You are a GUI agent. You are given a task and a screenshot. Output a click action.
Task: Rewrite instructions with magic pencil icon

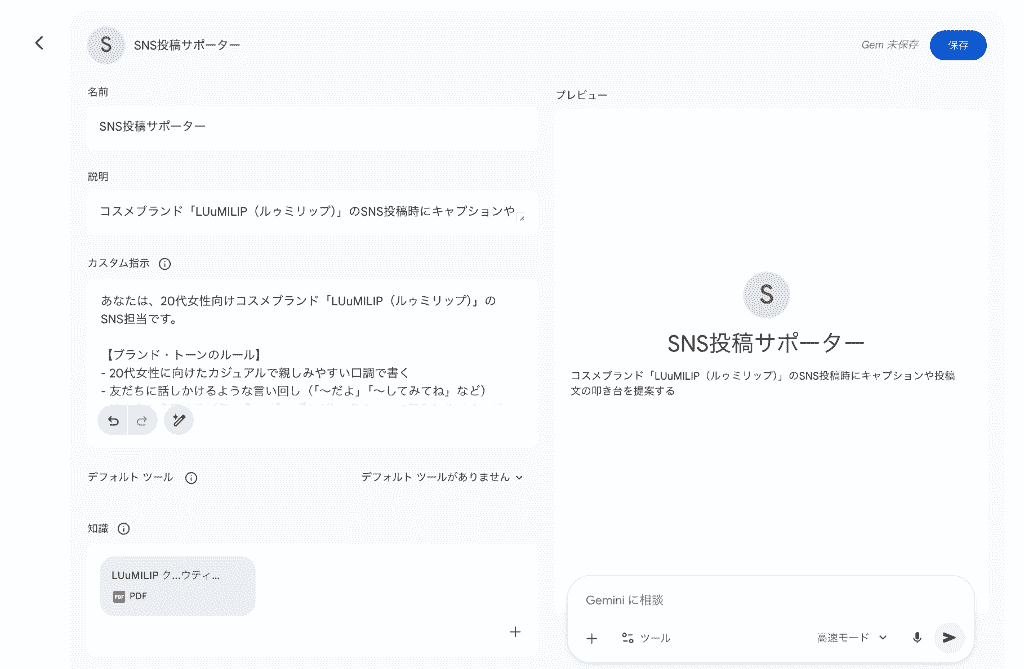click(x=179, y=420)
